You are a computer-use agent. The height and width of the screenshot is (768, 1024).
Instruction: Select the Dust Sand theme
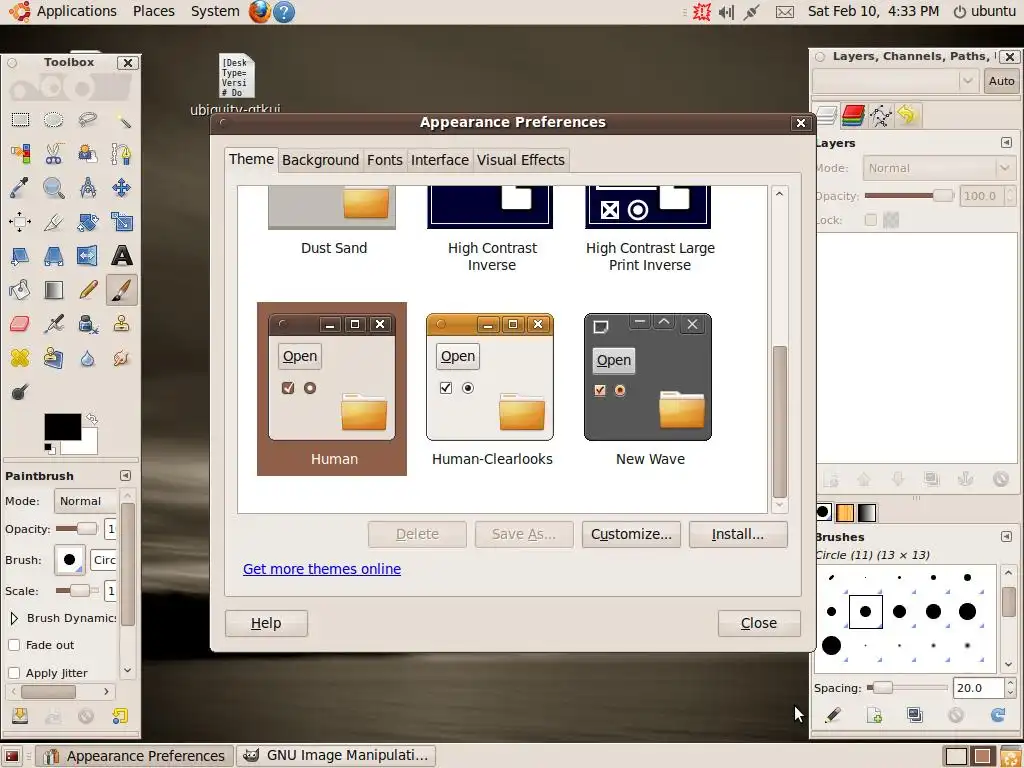[x=332, y=222]
